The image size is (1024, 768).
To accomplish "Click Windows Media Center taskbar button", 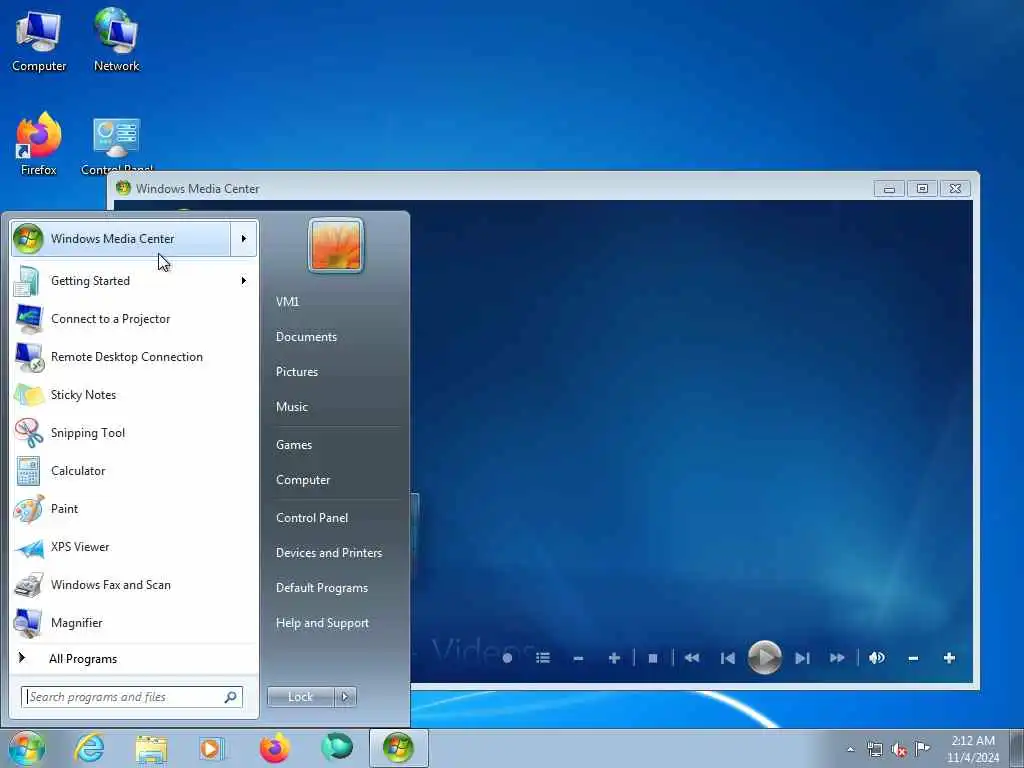I will click(399, 748).
